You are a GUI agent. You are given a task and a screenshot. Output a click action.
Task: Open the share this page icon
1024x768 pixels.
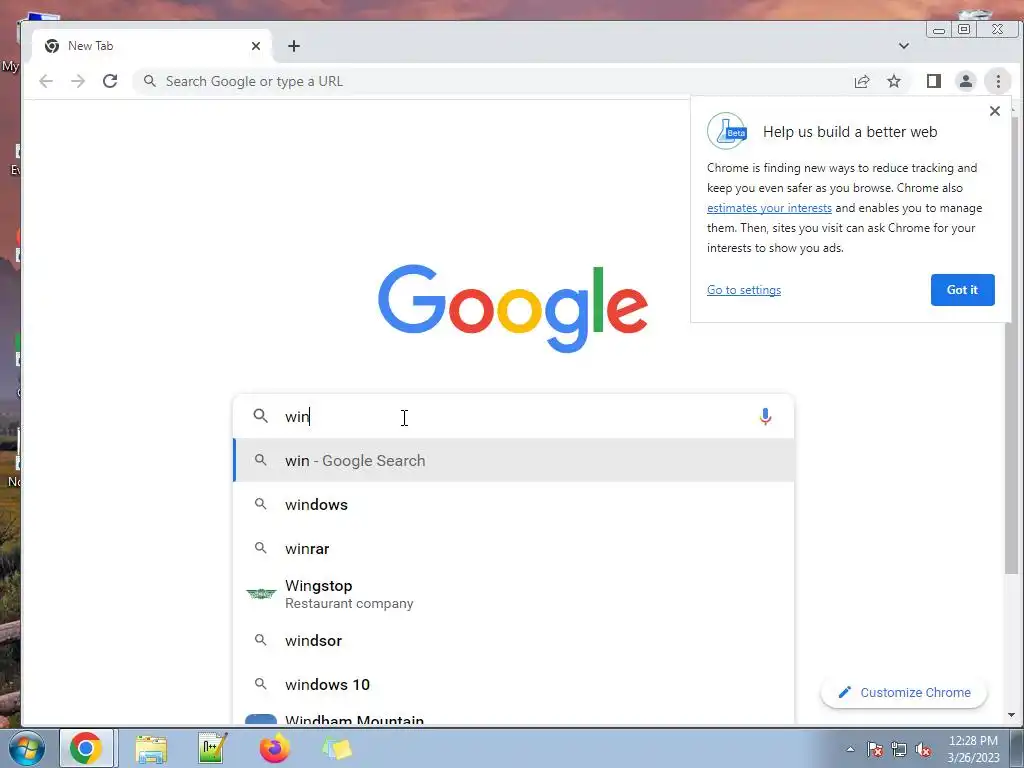pos(862,81)
